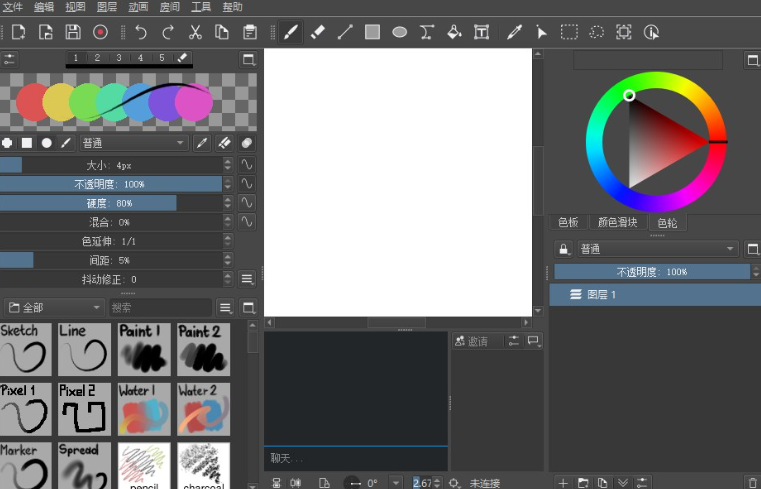Choose the rectangle shape tool

(x=372, y=33)
